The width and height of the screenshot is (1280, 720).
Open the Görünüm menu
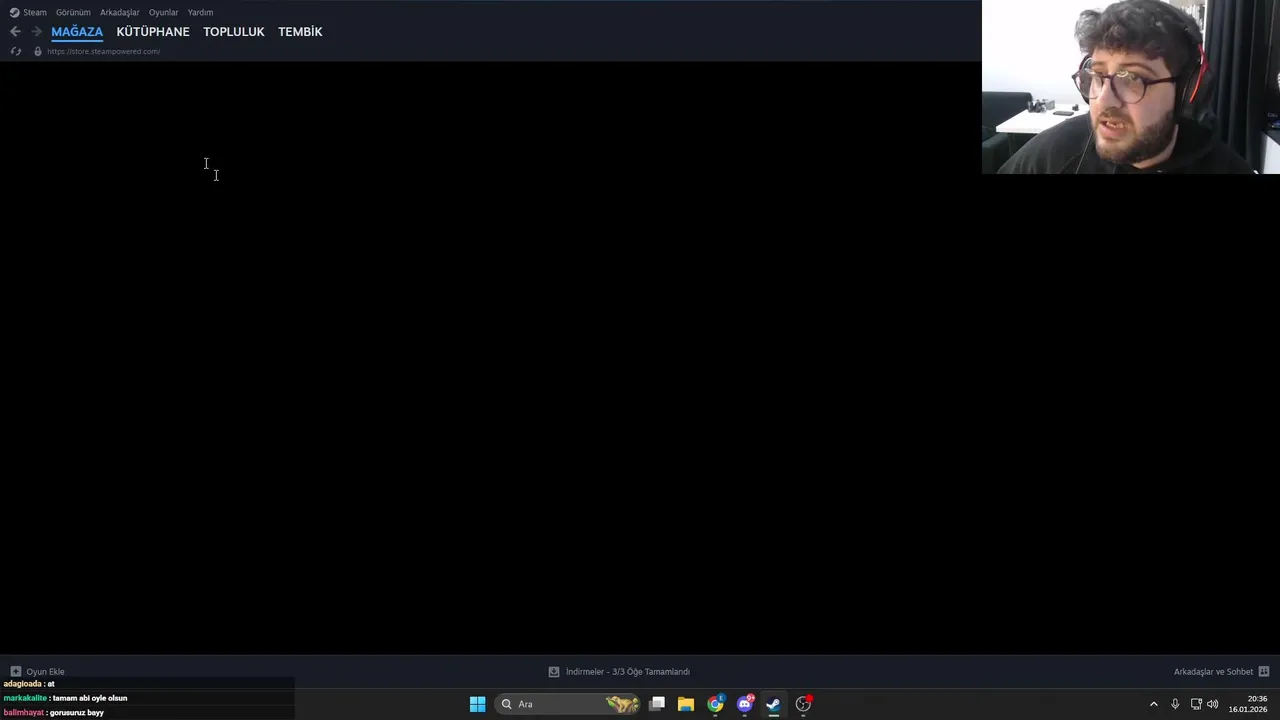click(73, 12)
